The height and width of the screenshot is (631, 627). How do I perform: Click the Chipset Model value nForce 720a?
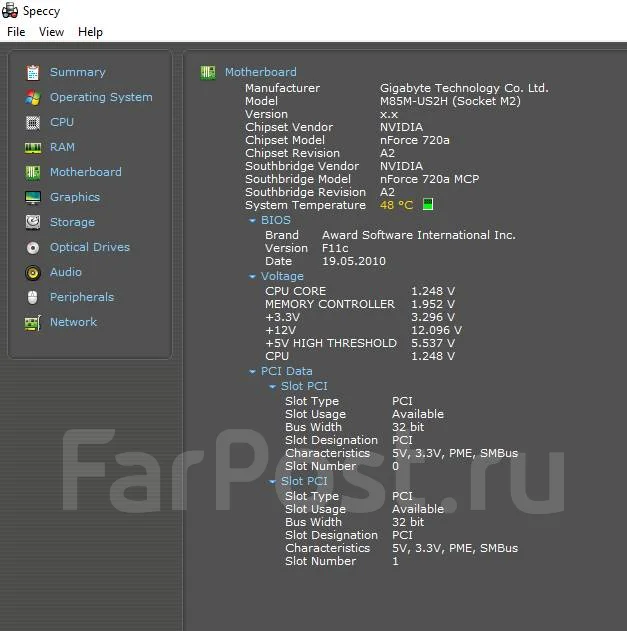coord(415,140)
